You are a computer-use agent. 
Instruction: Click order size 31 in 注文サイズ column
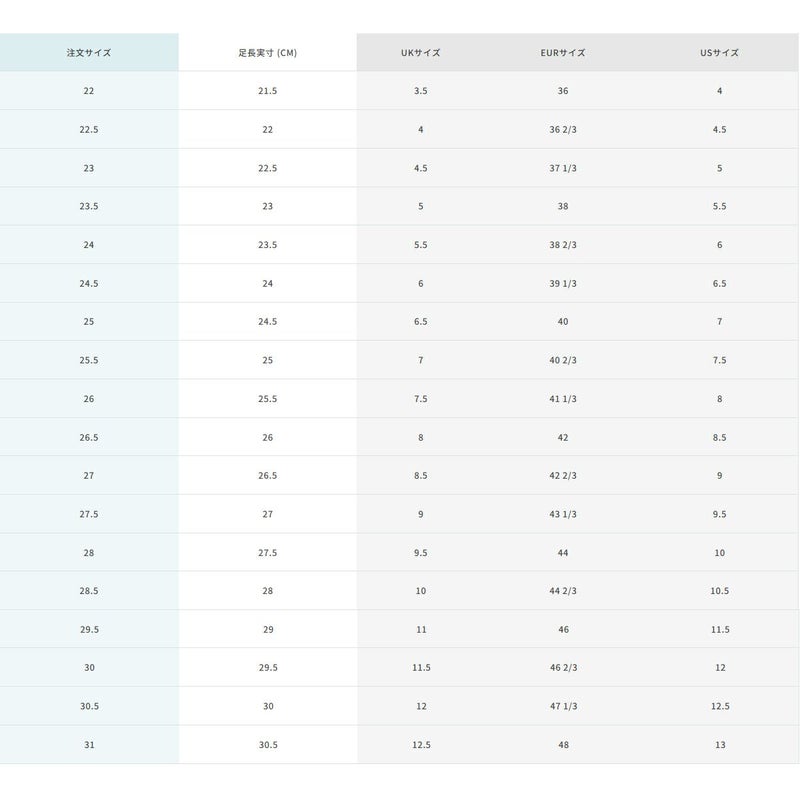tap(89, 745)
